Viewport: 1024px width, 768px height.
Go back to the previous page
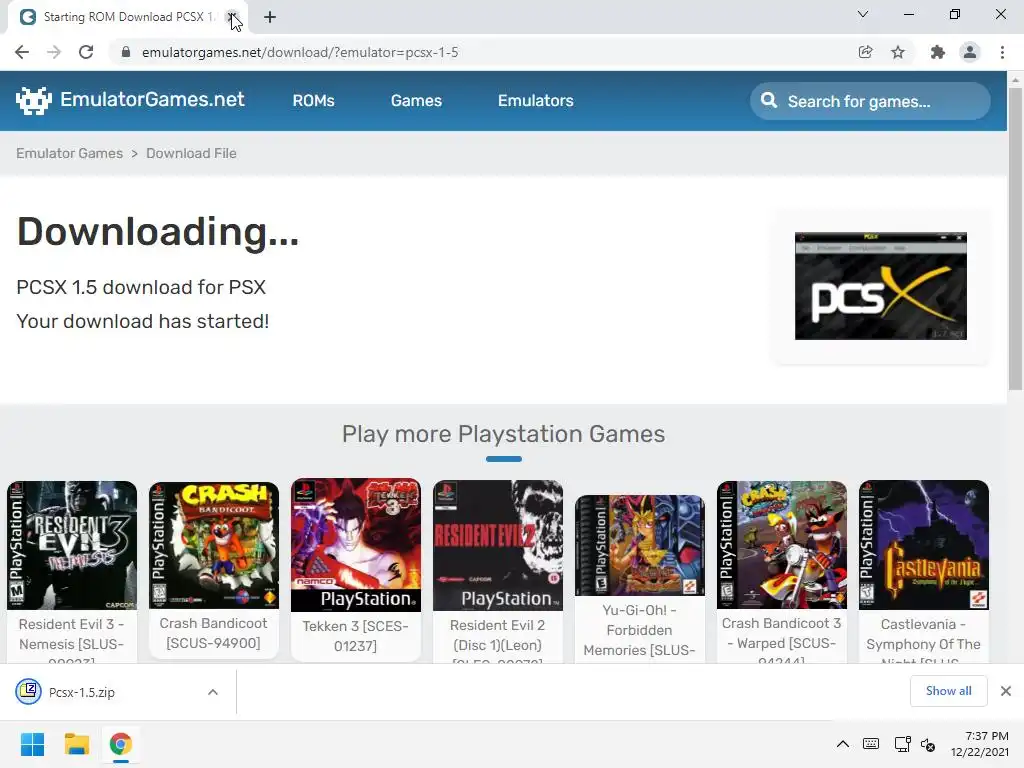(22, 52)
